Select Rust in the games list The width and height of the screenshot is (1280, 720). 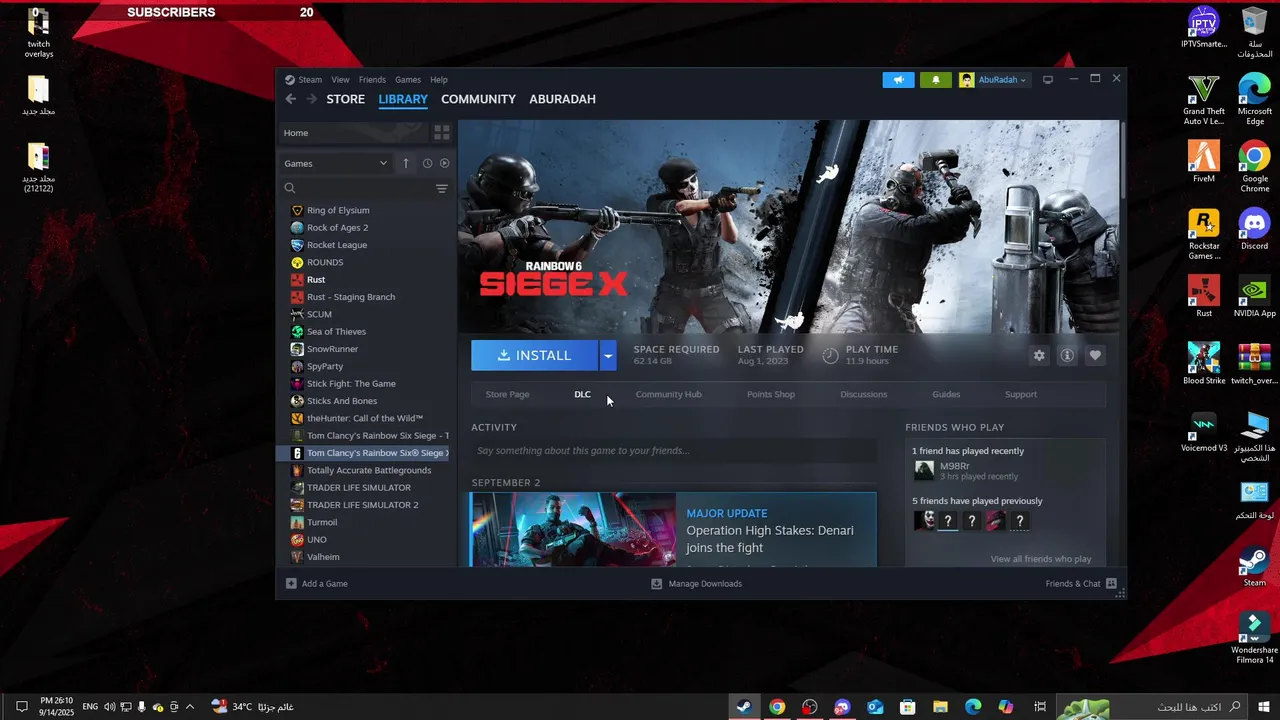click(316, 279)
